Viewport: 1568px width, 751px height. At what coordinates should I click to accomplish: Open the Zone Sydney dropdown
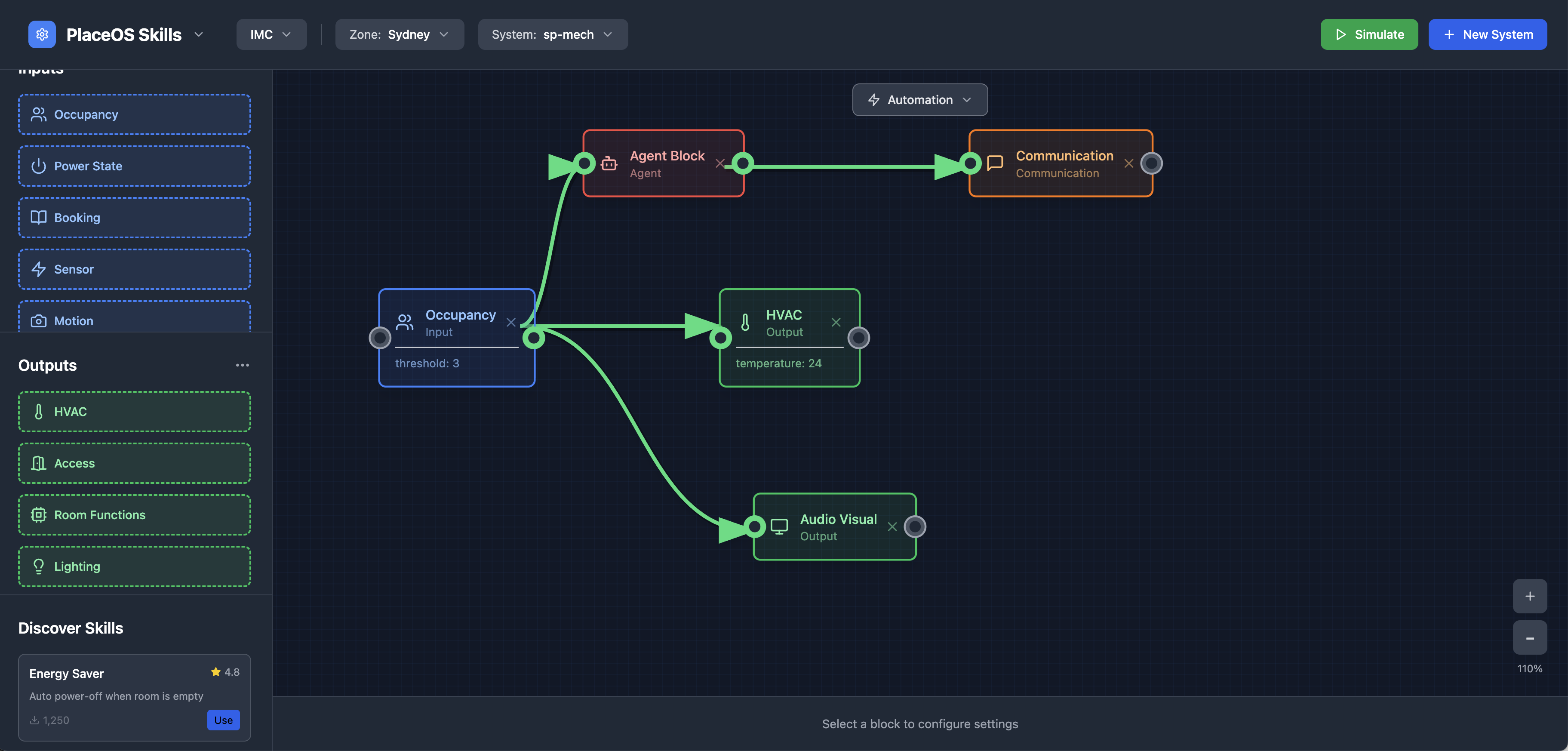[399, 35]
